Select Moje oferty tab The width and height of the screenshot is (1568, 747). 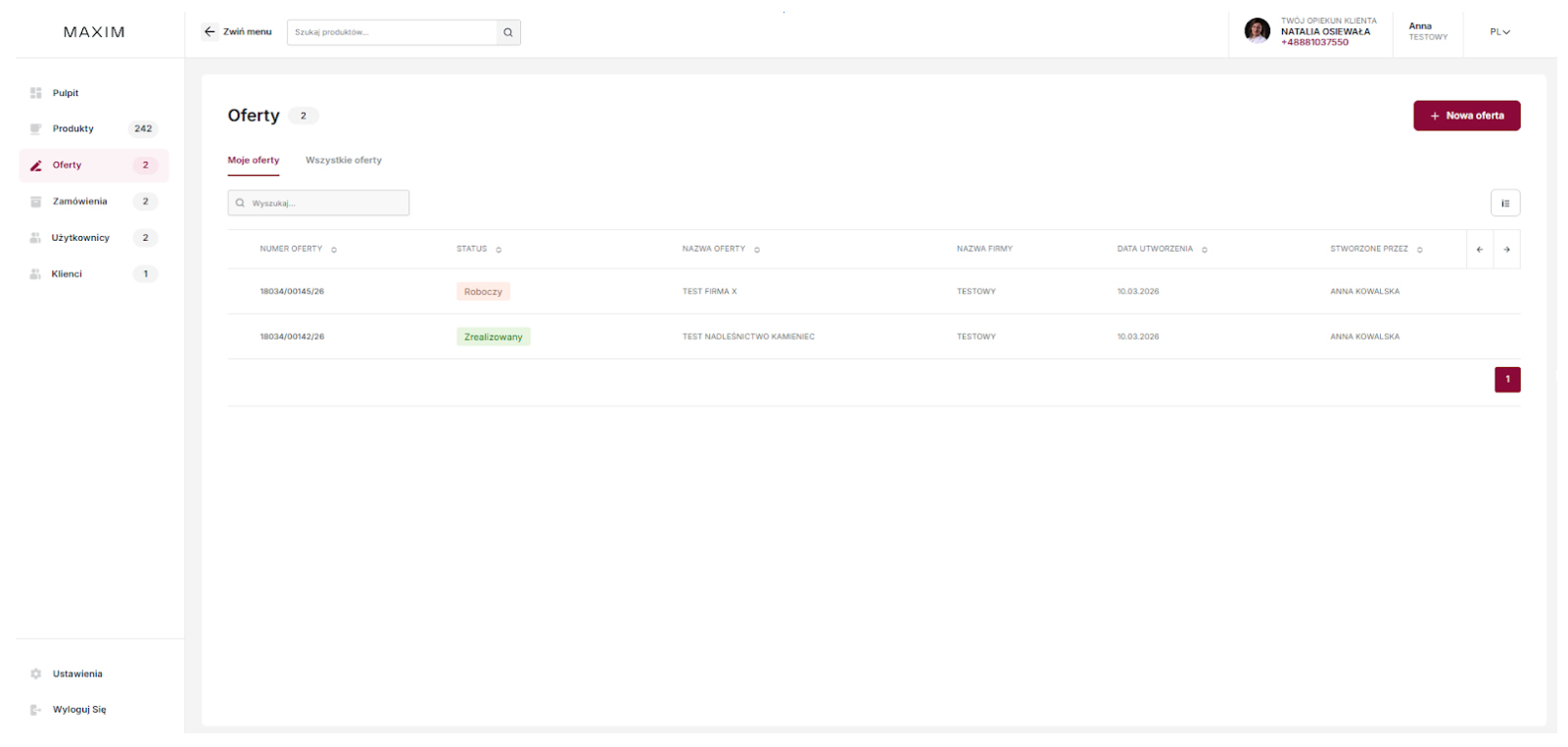coord(254,161)
